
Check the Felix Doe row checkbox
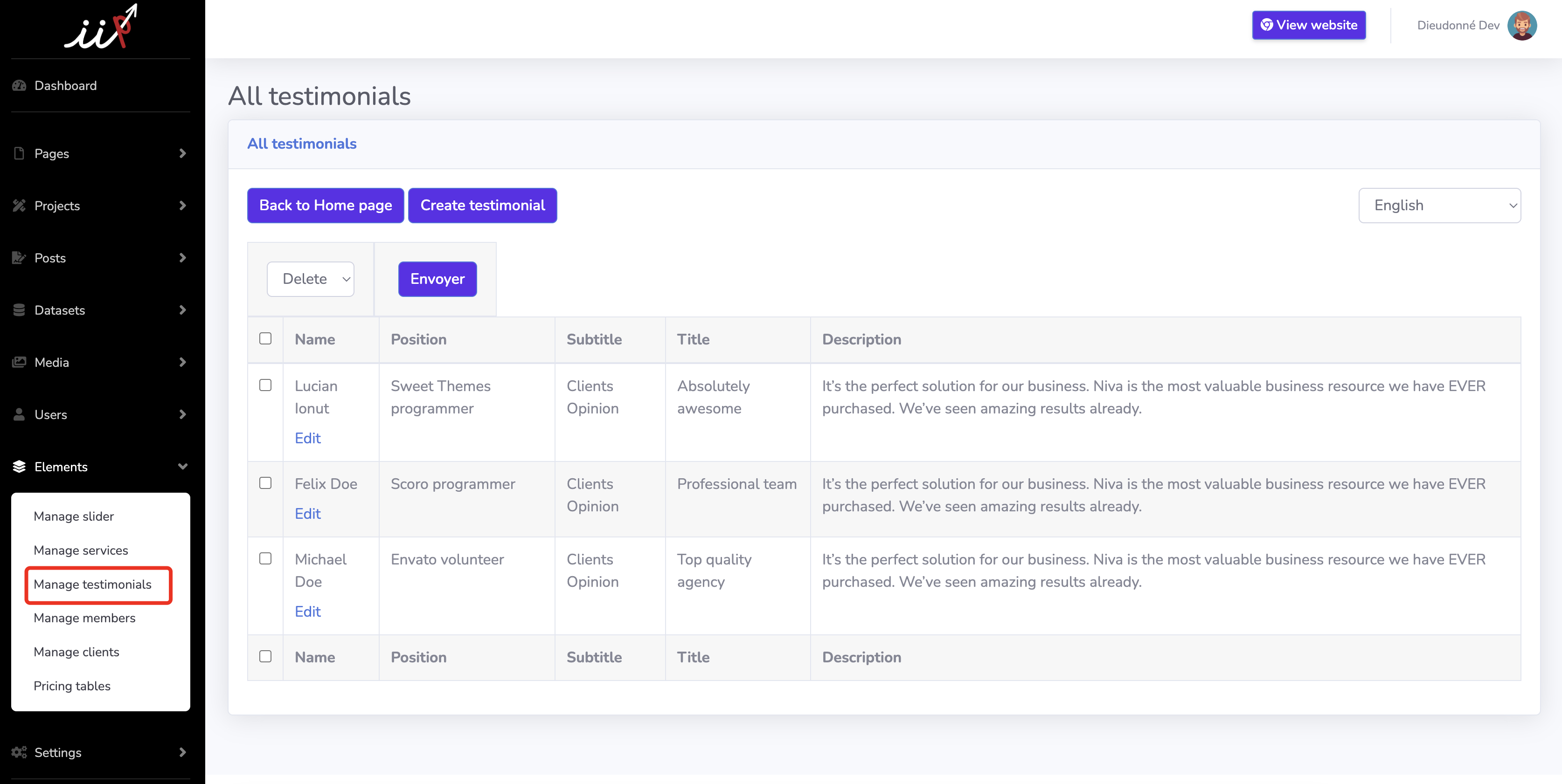click(x=265, y=483)
